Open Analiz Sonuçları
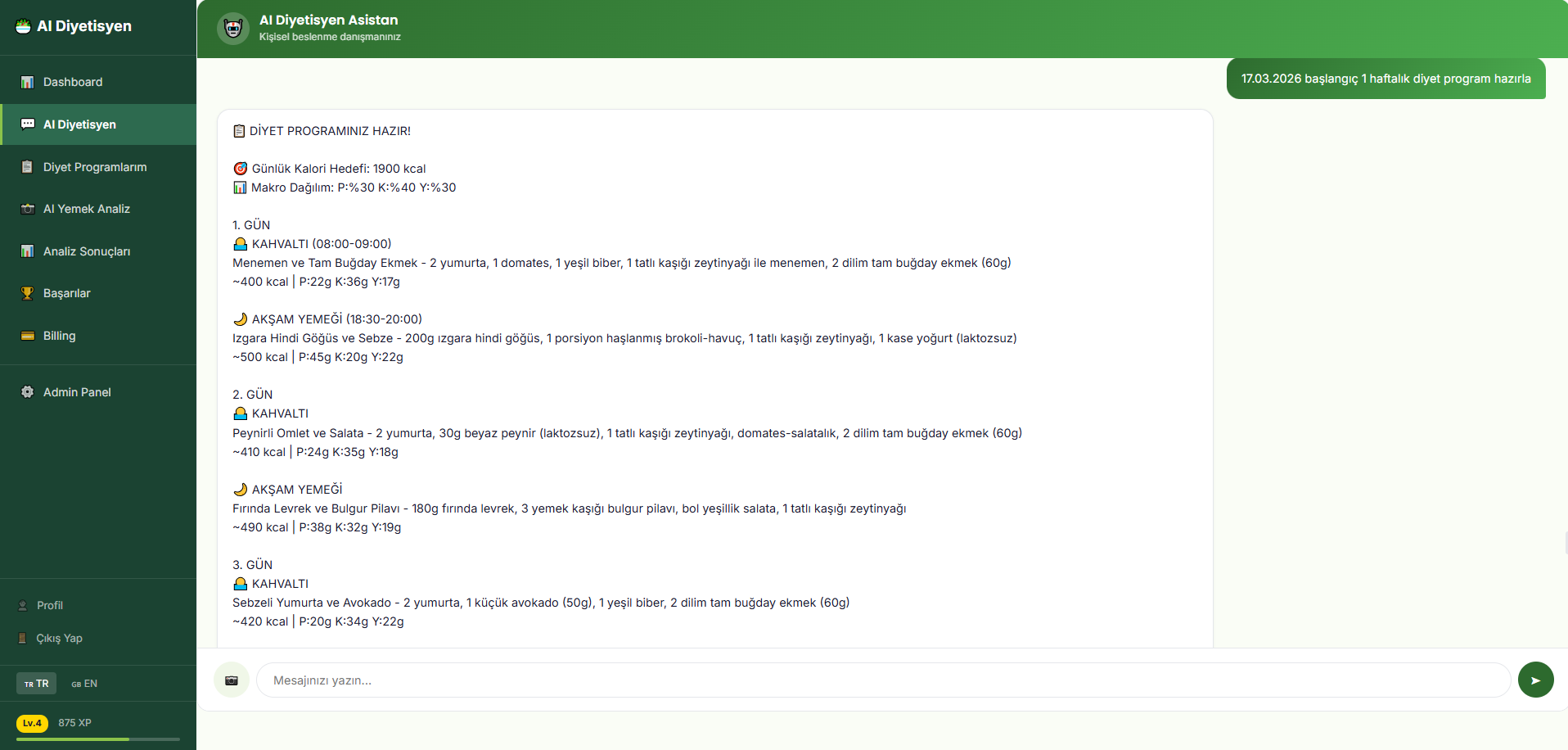Screen dimensions: 1568x750 click(98, 251)
